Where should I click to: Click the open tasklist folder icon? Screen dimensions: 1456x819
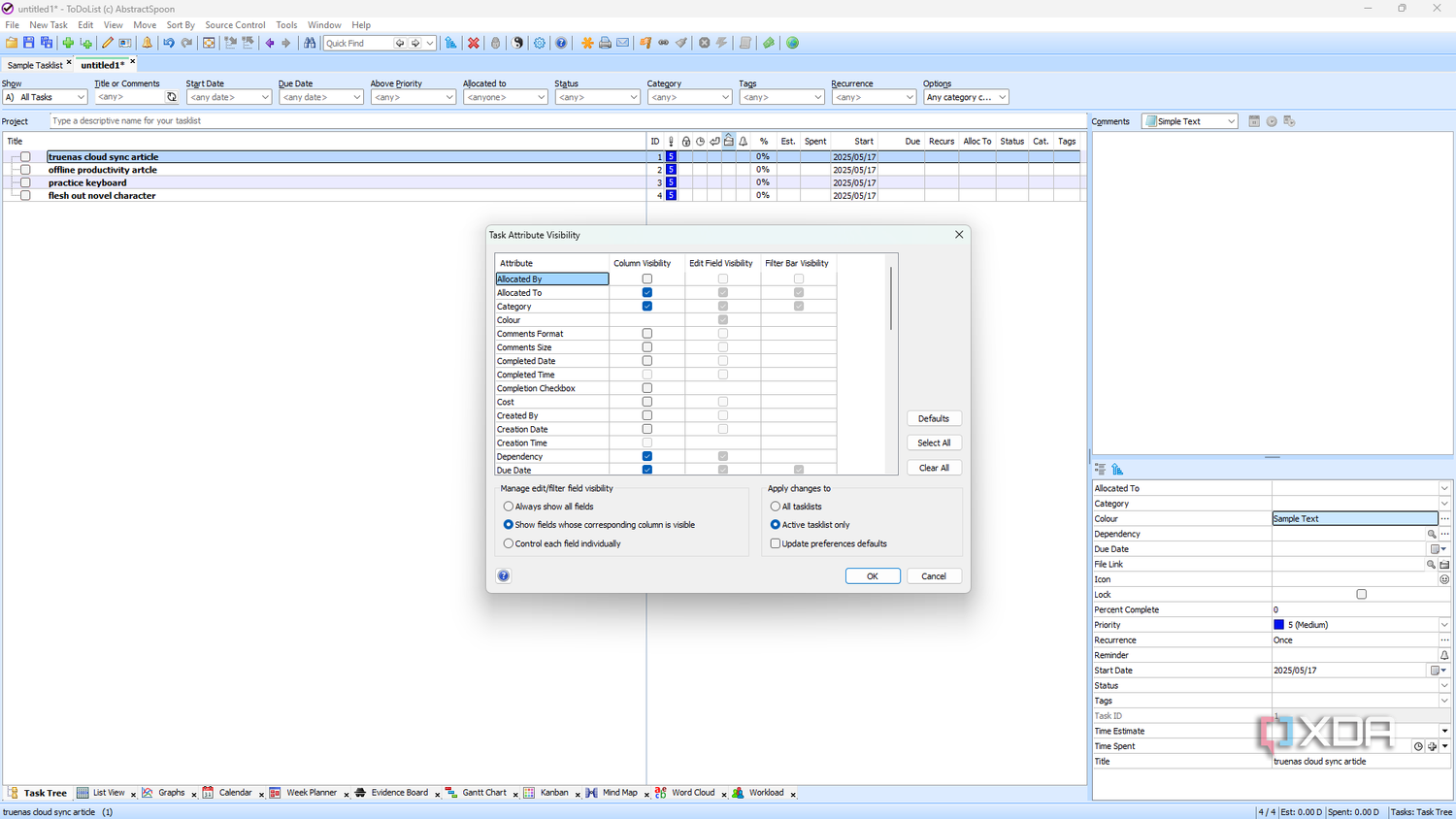12,43
